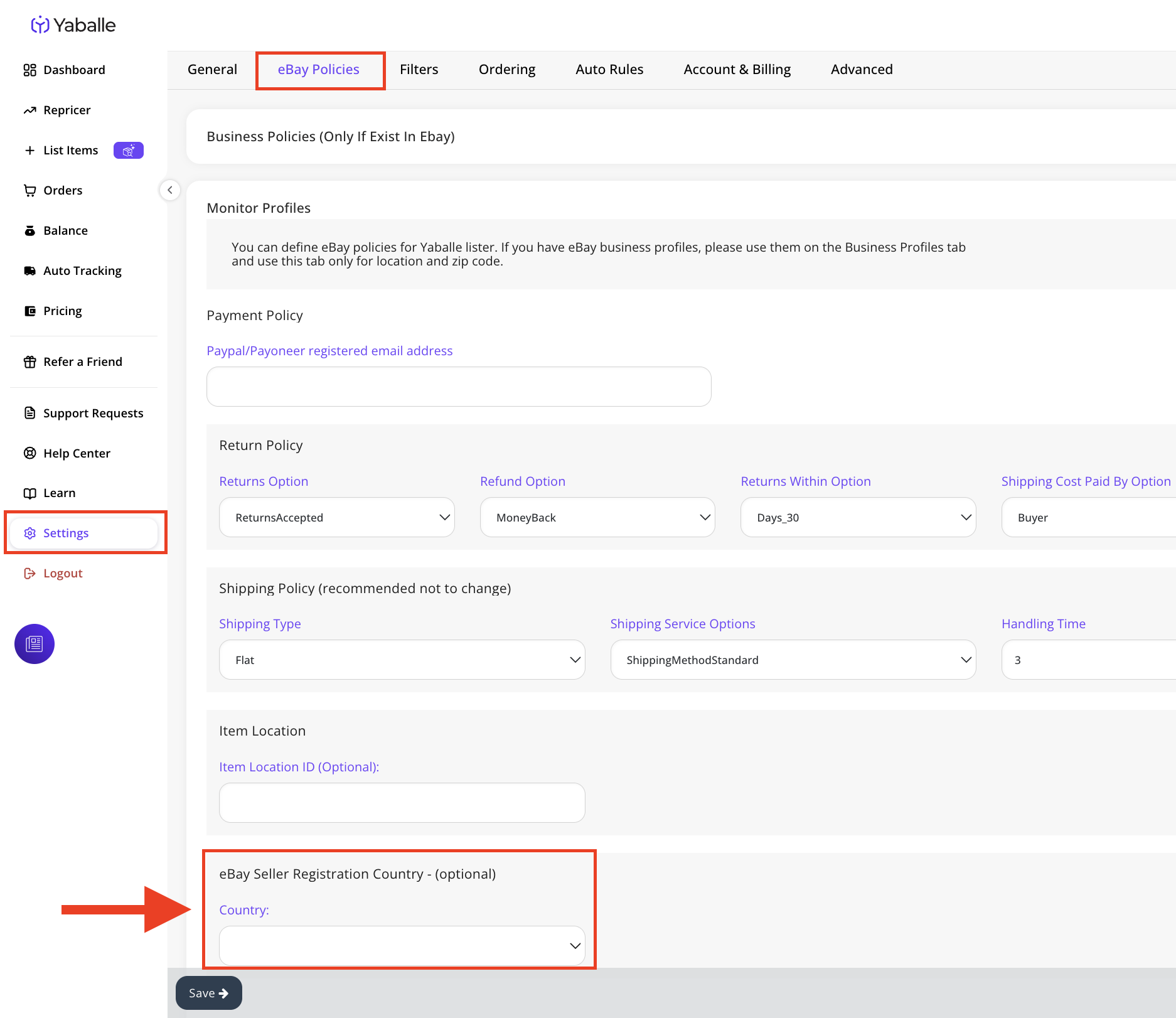This screenshot has height=1018, width=1176.
Task: Click the Refer a Friend gift icon
Action: tap(29, 362)
